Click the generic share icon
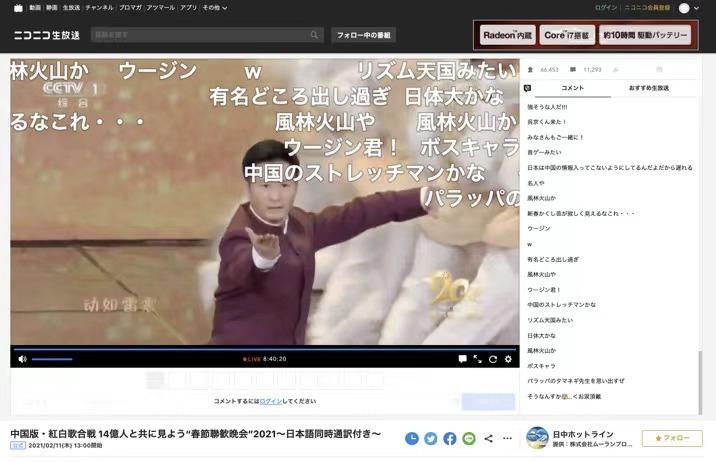The image size is (716, 462). coord(488,439)
